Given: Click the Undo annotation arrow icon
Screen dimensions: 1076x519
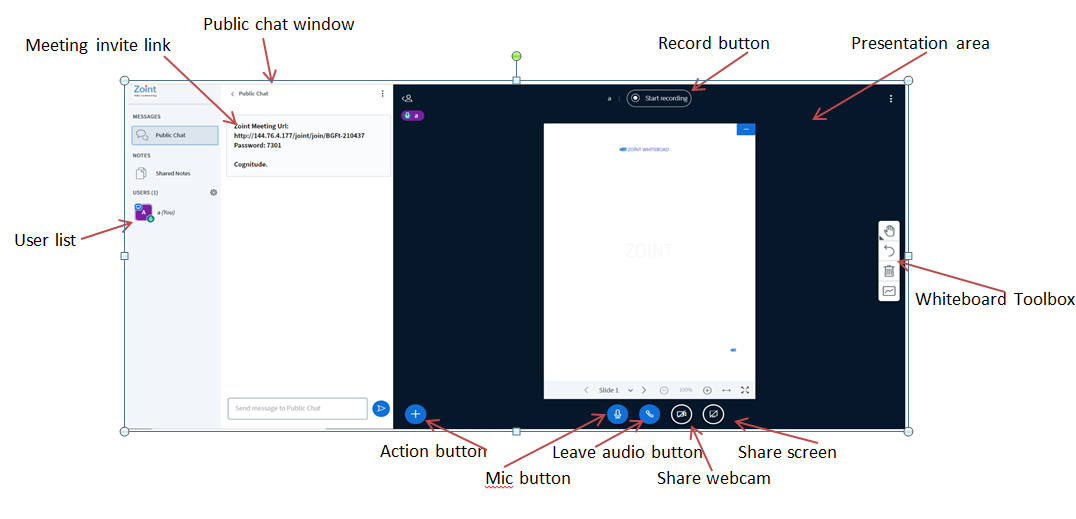Looking at the screenshot, I should tap(889, 251).
